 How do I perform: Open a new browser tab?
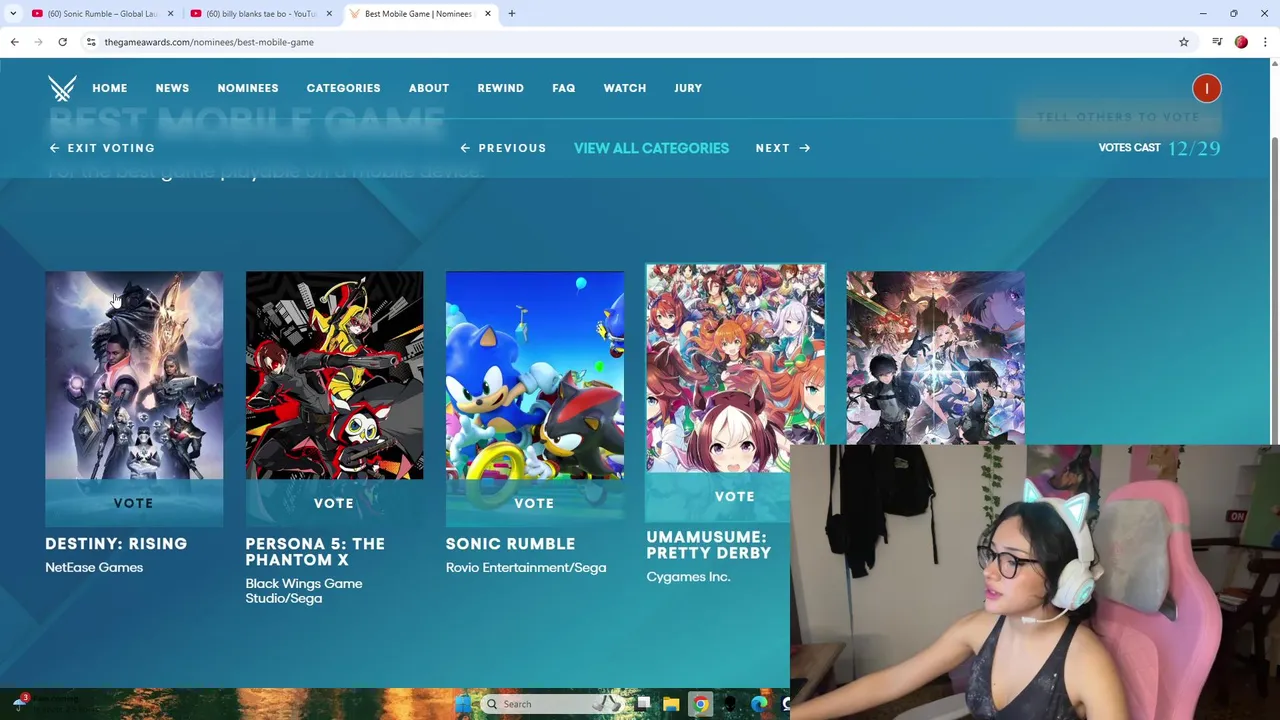pyautogui.click(x=511, y=13)
